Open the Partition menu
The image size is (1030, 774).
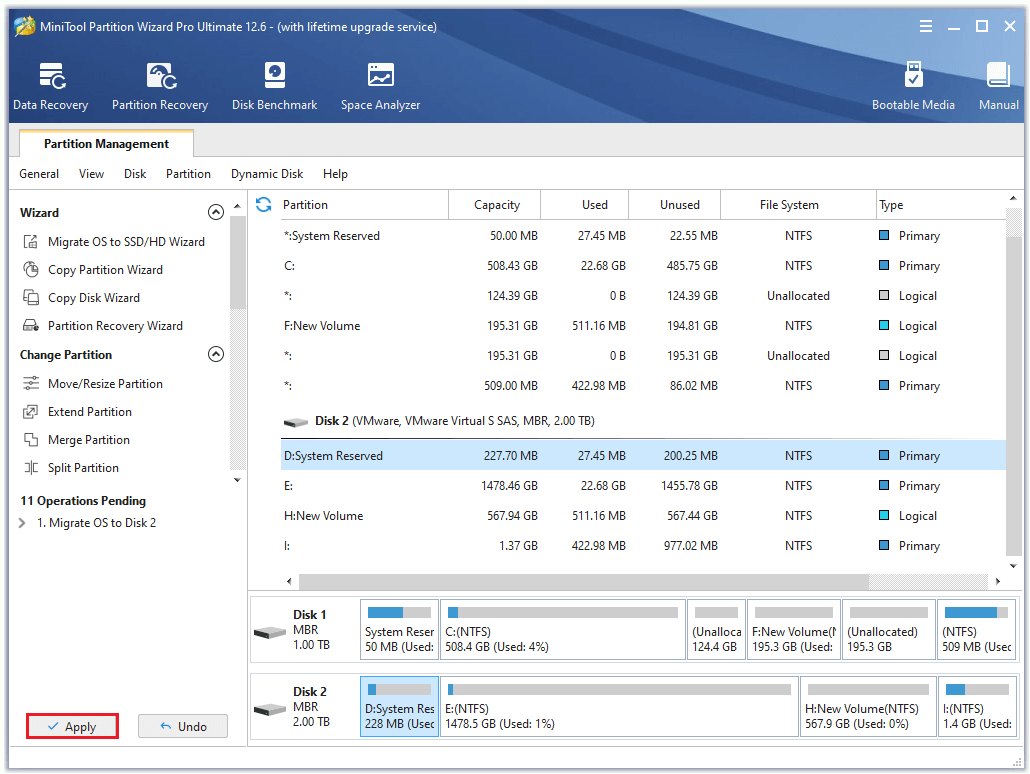[189, 173]
